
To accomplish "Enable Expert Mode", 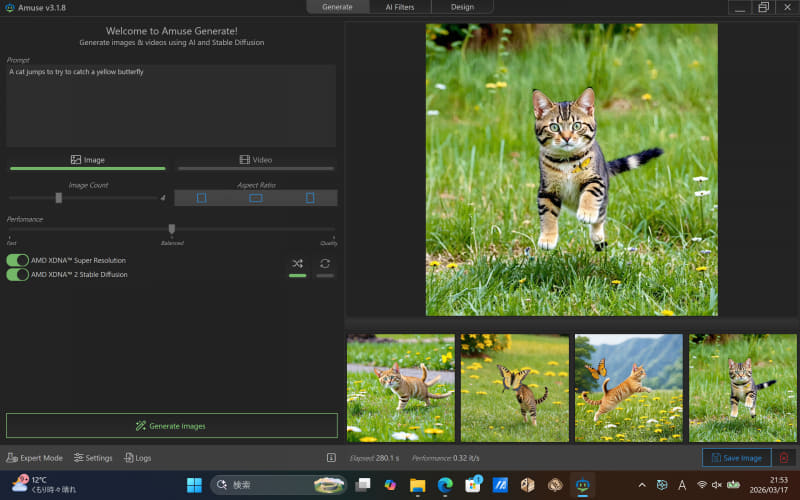I will click(x=34, y=458).
